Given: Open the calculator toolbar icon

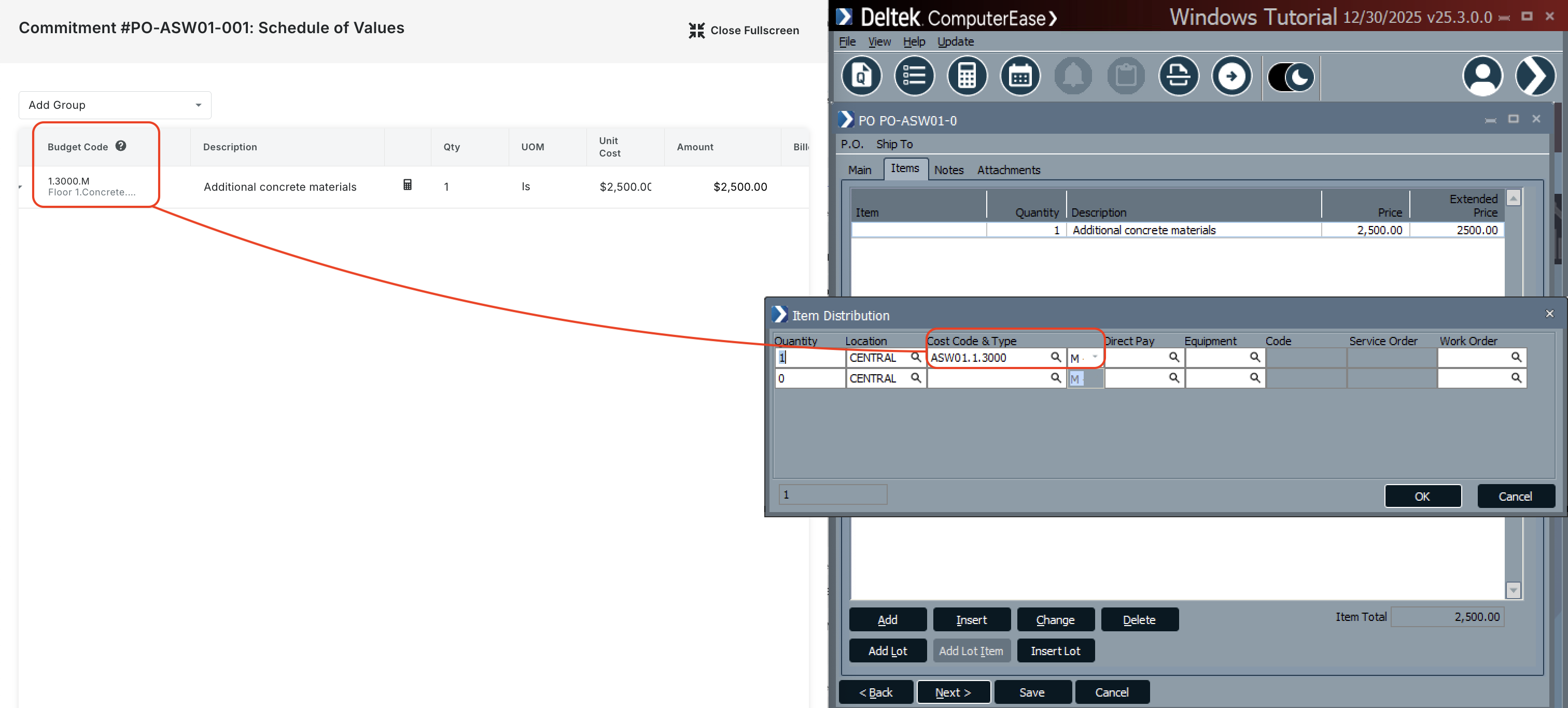Looking at the screenshot, I should point(967,76).
